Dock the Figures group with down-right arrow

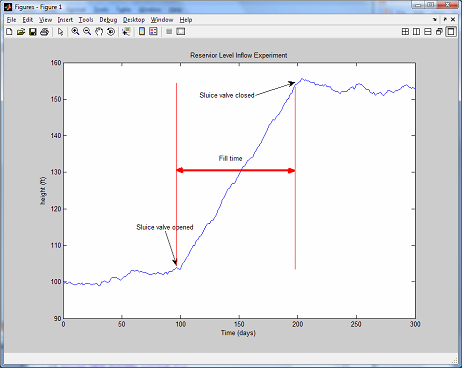click(x=435, y=20)
